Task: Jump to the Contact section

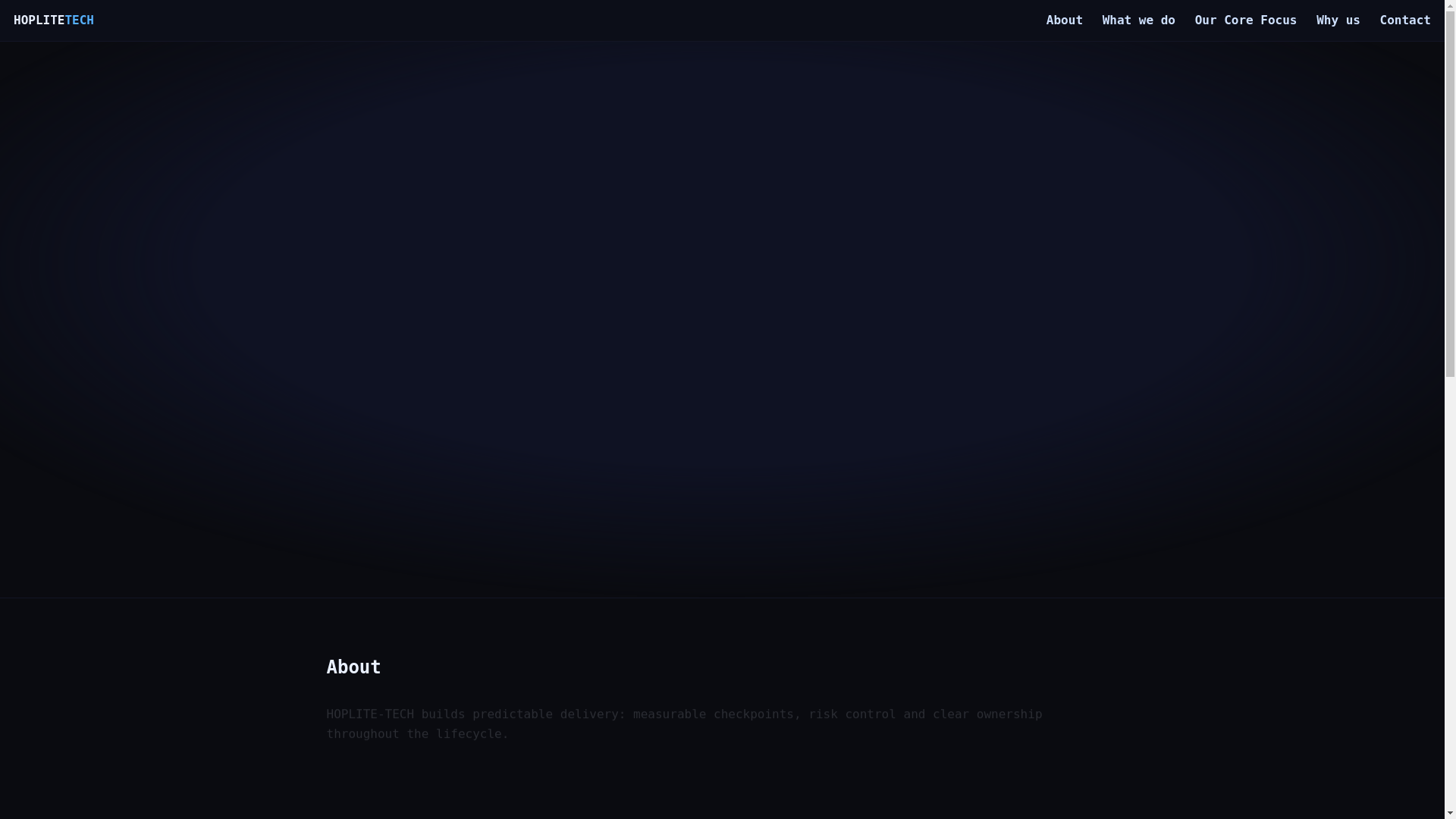Action: 1404,20
